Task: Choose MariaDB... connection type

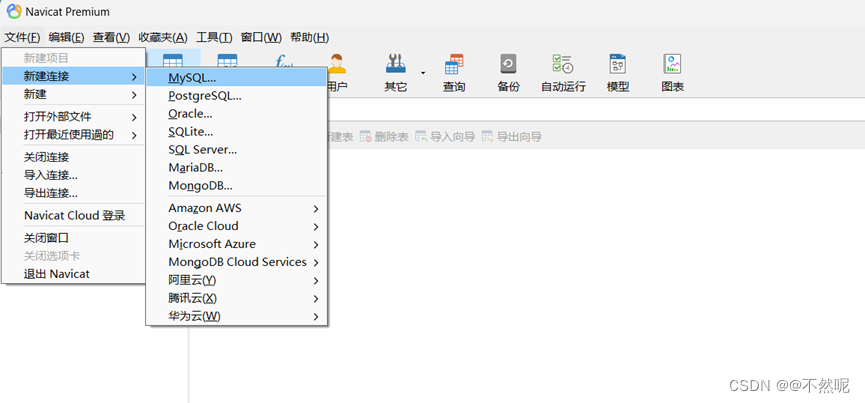Action: click(237, 168)
